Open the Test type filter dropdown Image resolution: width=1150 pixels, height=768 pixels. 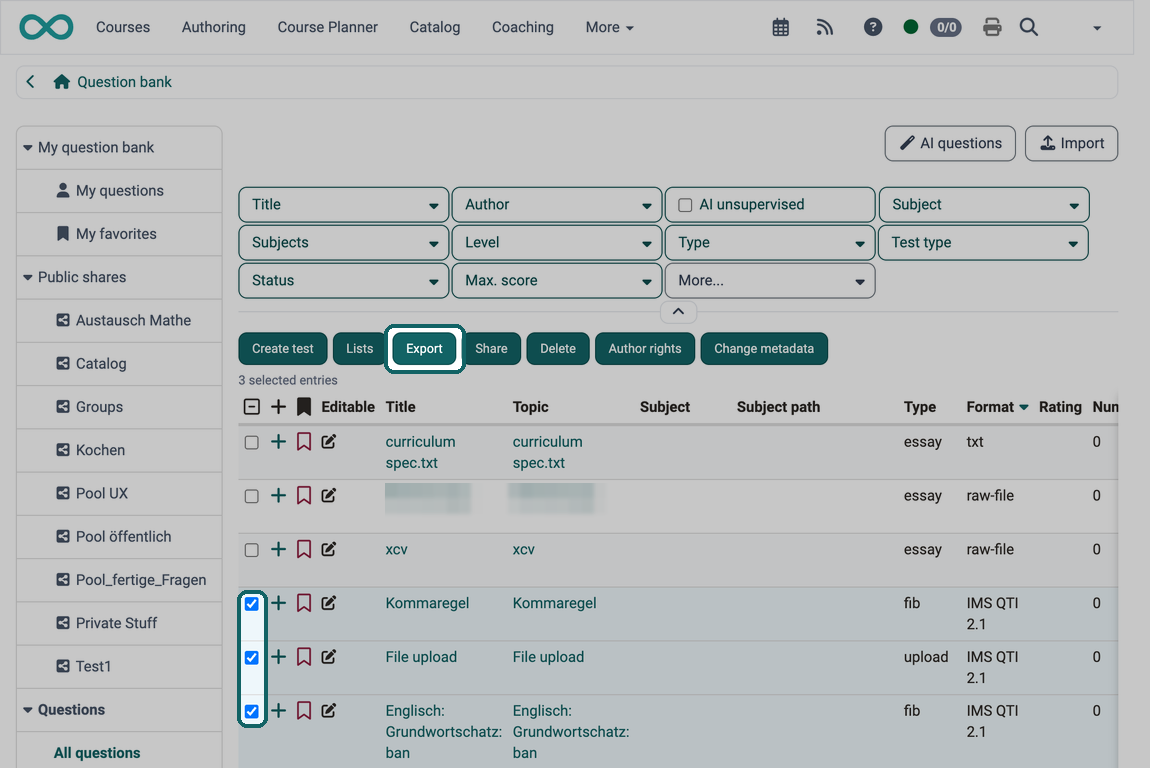coord(983,243)
